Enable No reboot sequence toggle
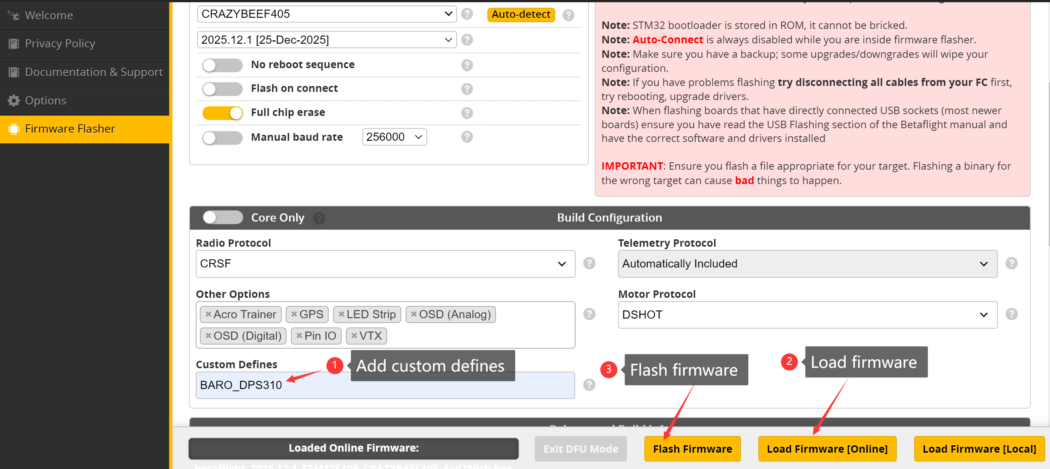Image resolution: width=1050 pixels, height=469 pixels. pyautogui.click(x=222, y=65)
